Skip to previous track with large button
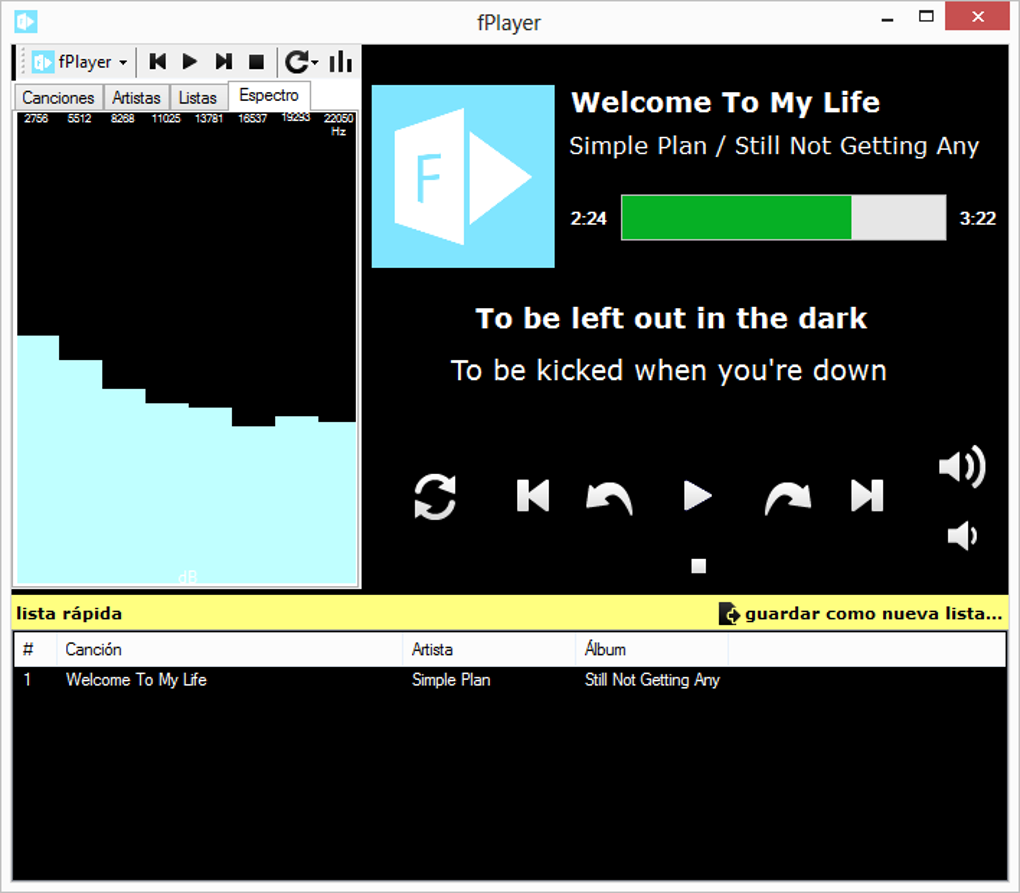This screenshot has height=893, width=1020. pos(533,496)
